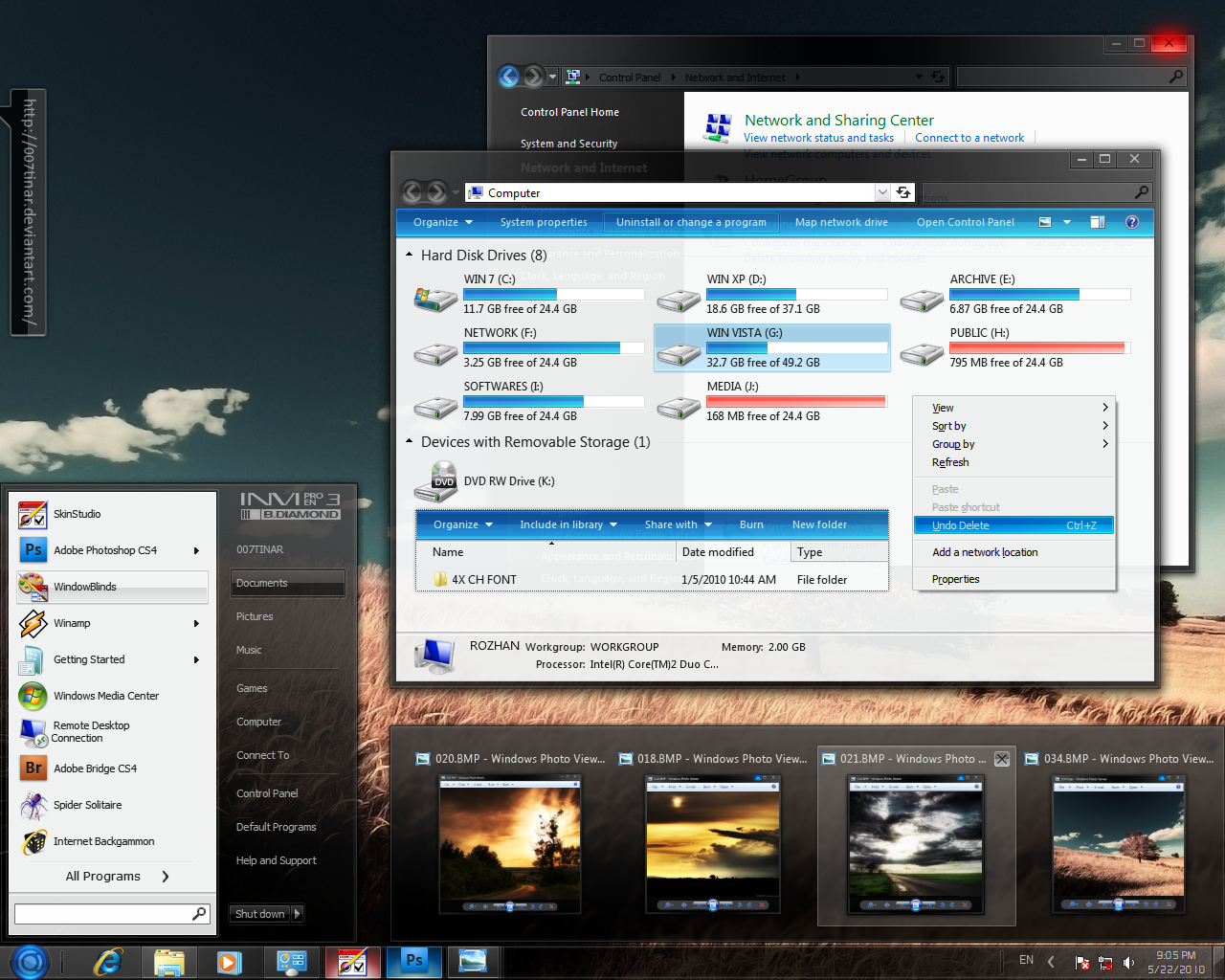Open the Sort by submenu
Image resolution: width=1225 pixels, height=980 pixels.
[1015, 426]
